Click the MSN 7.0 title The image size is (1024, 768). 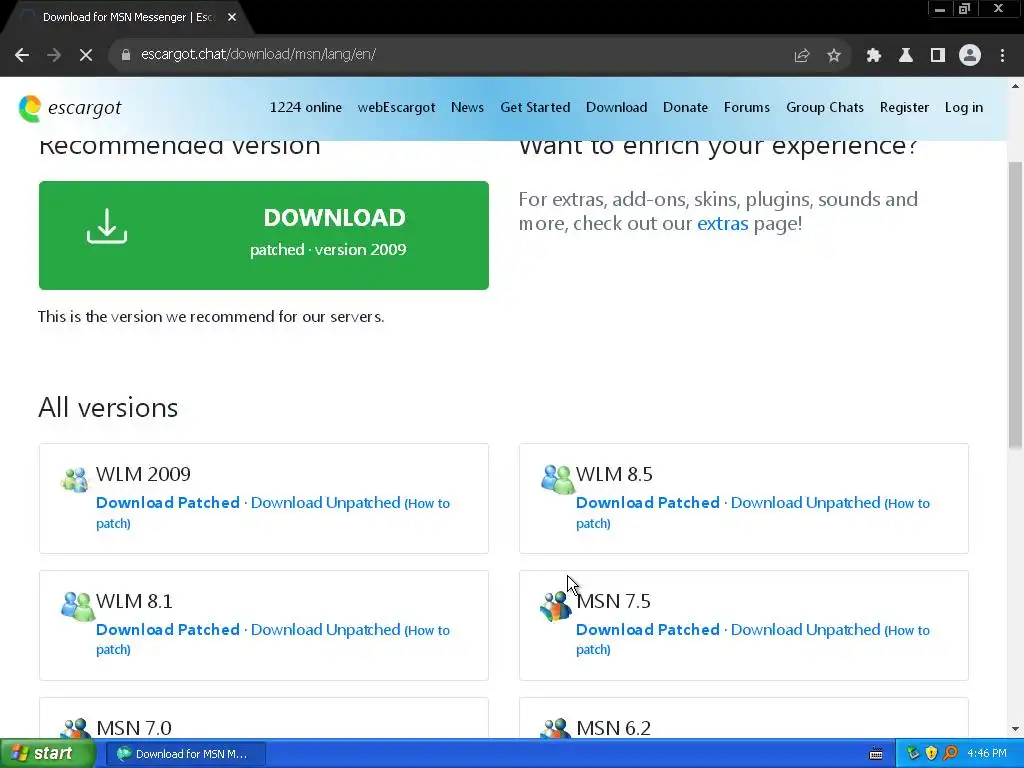point(134,728)
